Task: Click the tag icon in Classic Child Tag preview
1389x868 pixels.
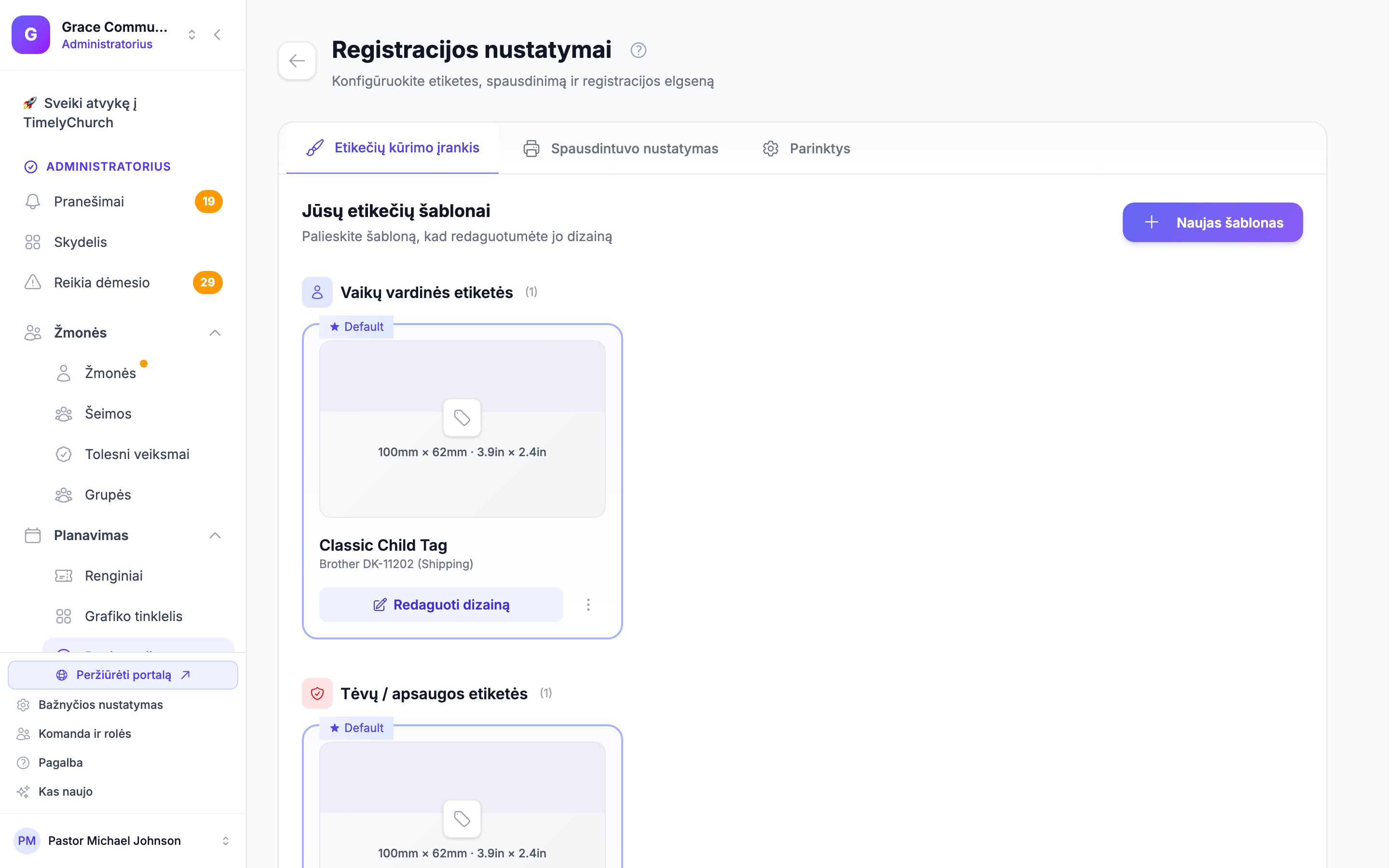Action: point(462,417)
